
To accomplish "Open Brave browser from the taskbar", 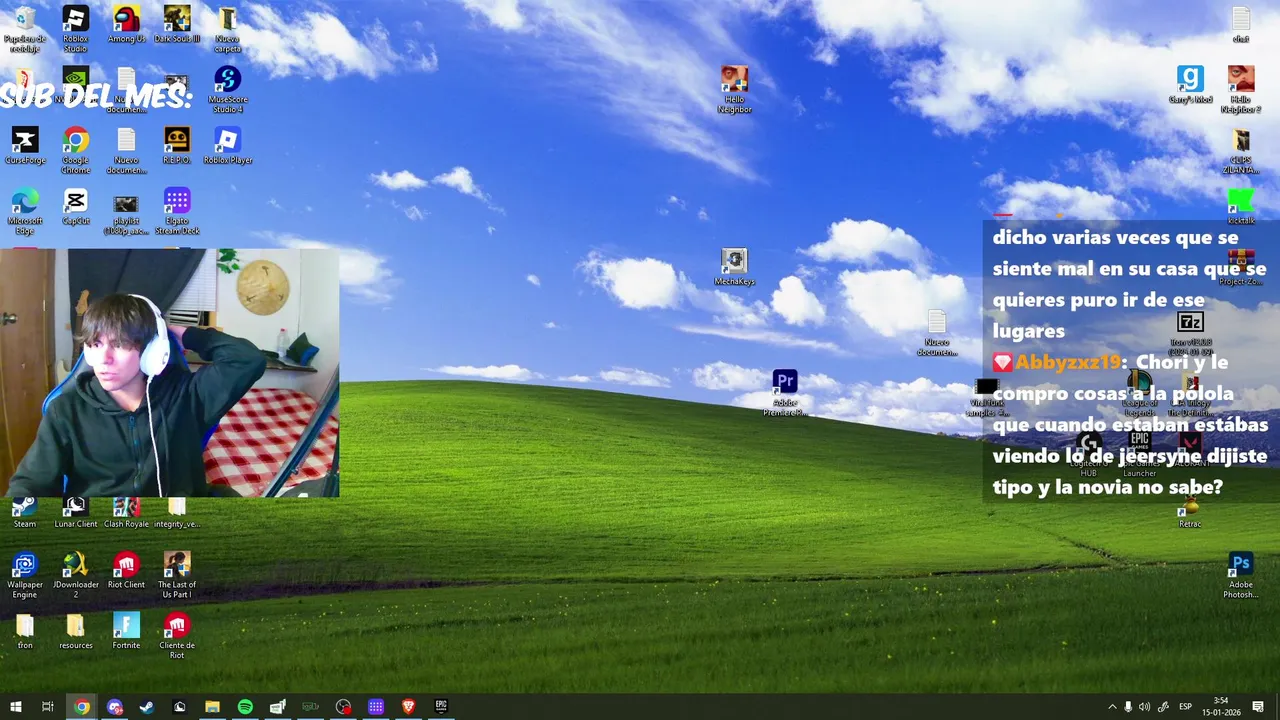I will pos(408,707).
